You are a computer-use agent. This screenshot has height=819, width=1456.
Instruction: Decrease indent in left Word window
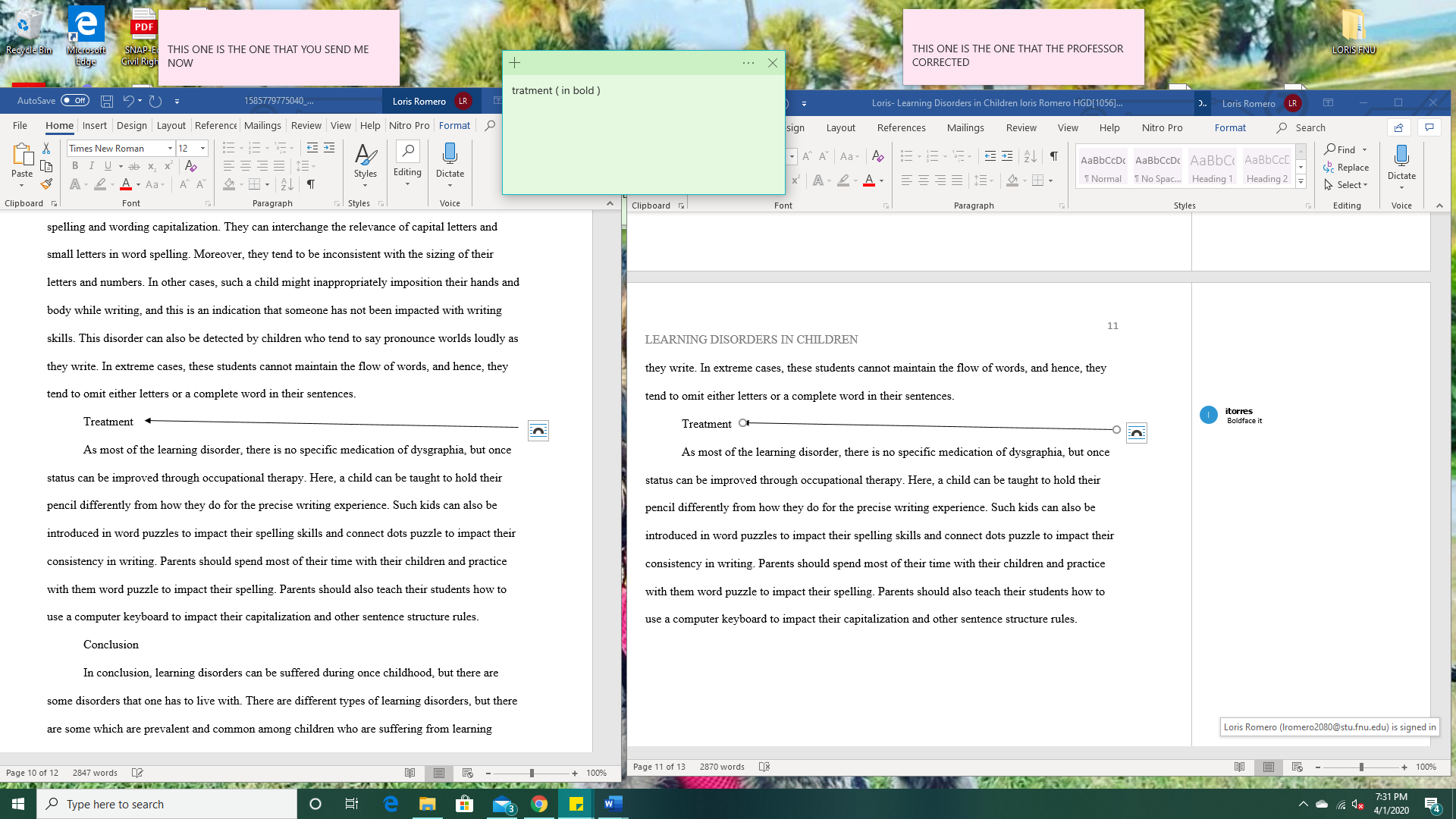tap(312, 148)
